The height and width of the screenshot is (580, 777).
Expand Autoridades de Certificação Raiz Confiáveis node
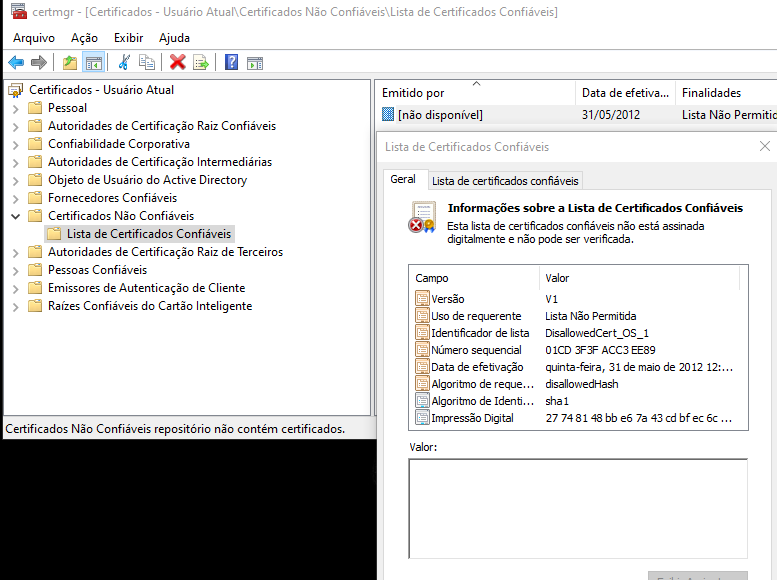coord(15,126)
